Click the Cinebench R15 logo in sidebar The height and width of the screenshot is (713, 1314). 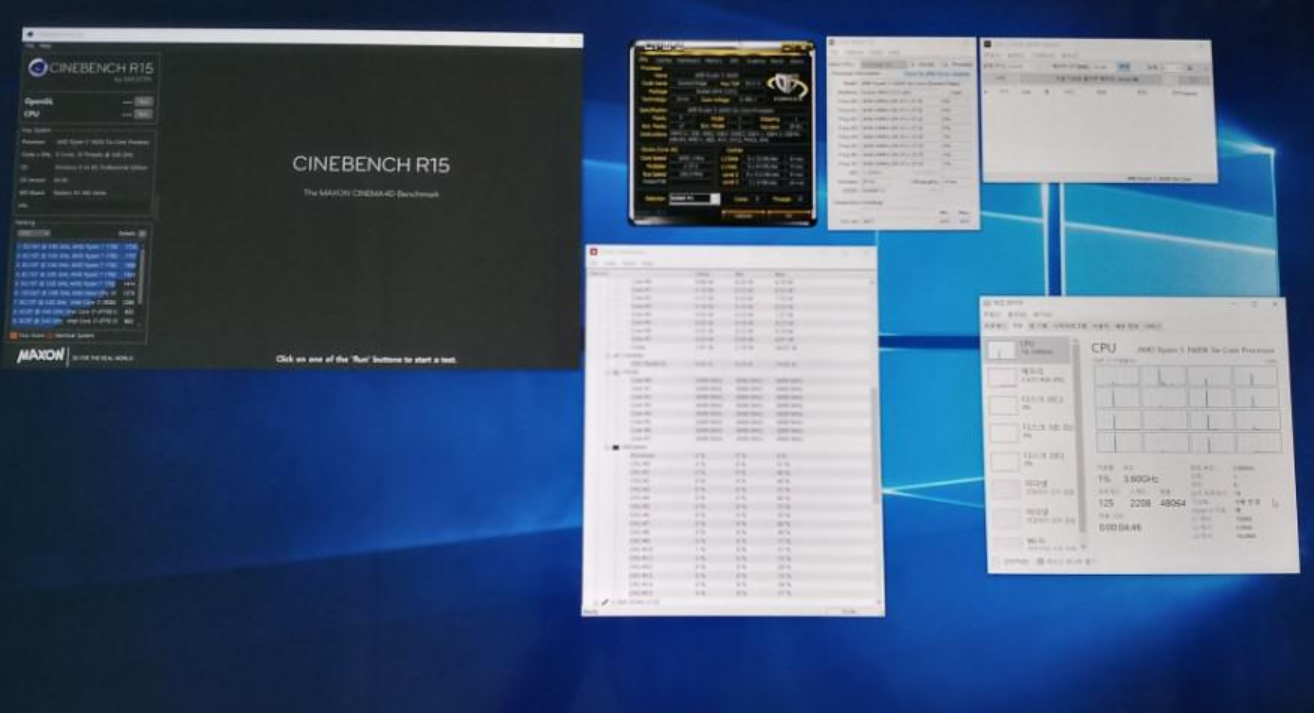[89, 69]
